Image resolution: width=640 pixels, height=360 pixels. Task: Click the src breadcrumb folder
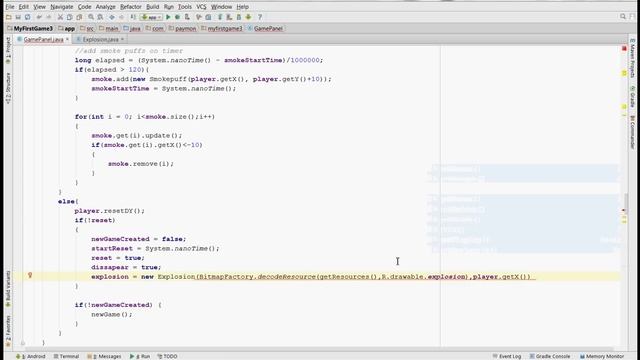coord(87,29)
